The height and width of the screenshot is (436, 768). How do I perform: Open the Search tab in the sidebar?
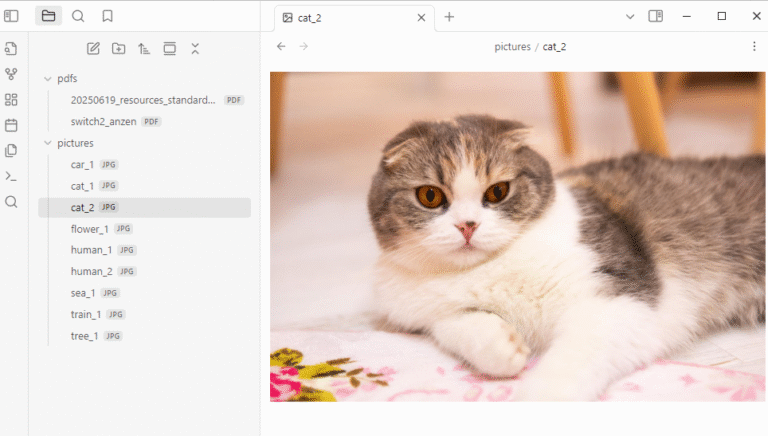tap(78, 16)
